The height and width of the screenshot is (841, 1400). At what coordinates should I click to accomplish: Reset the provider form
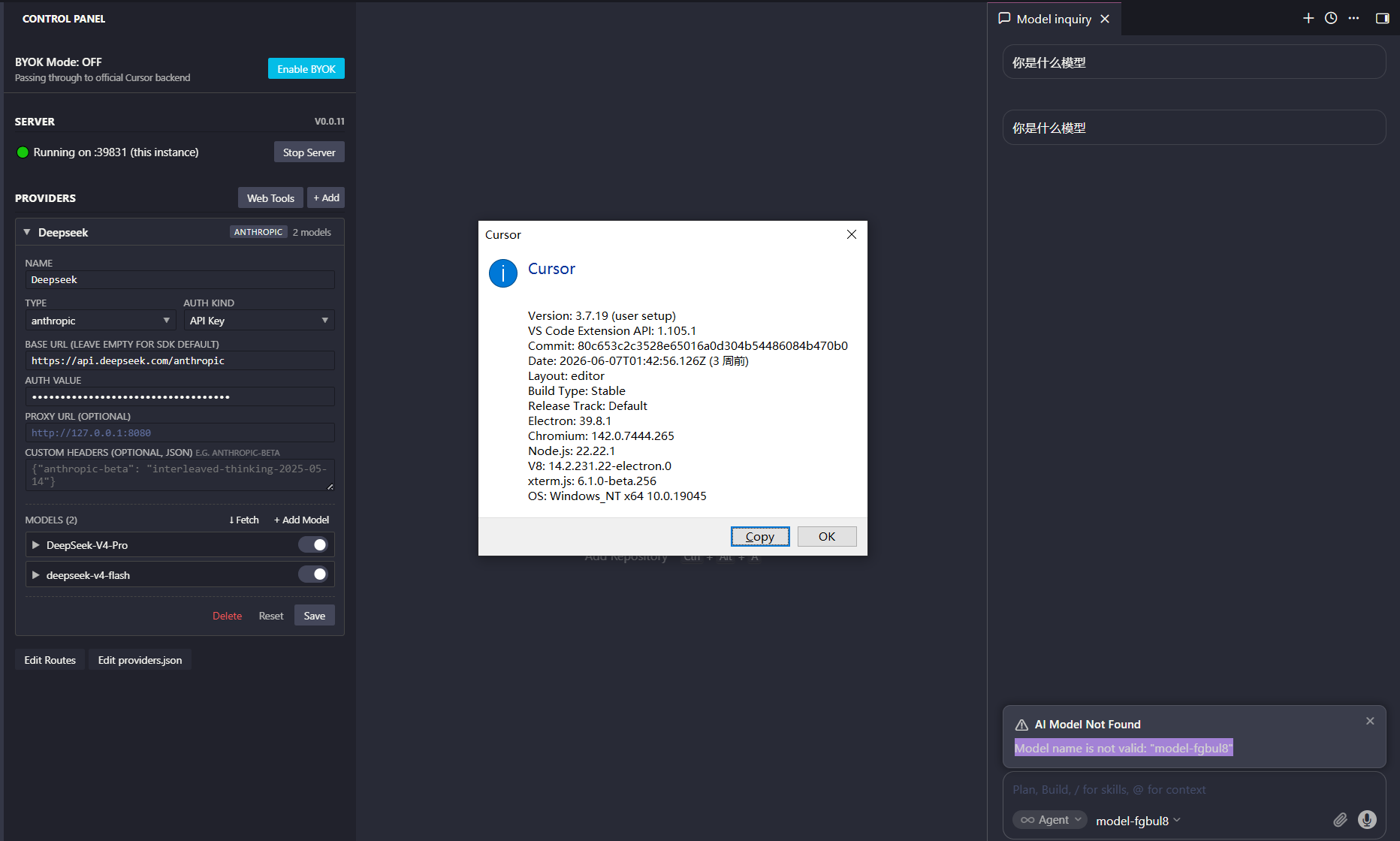pos(271,616)
